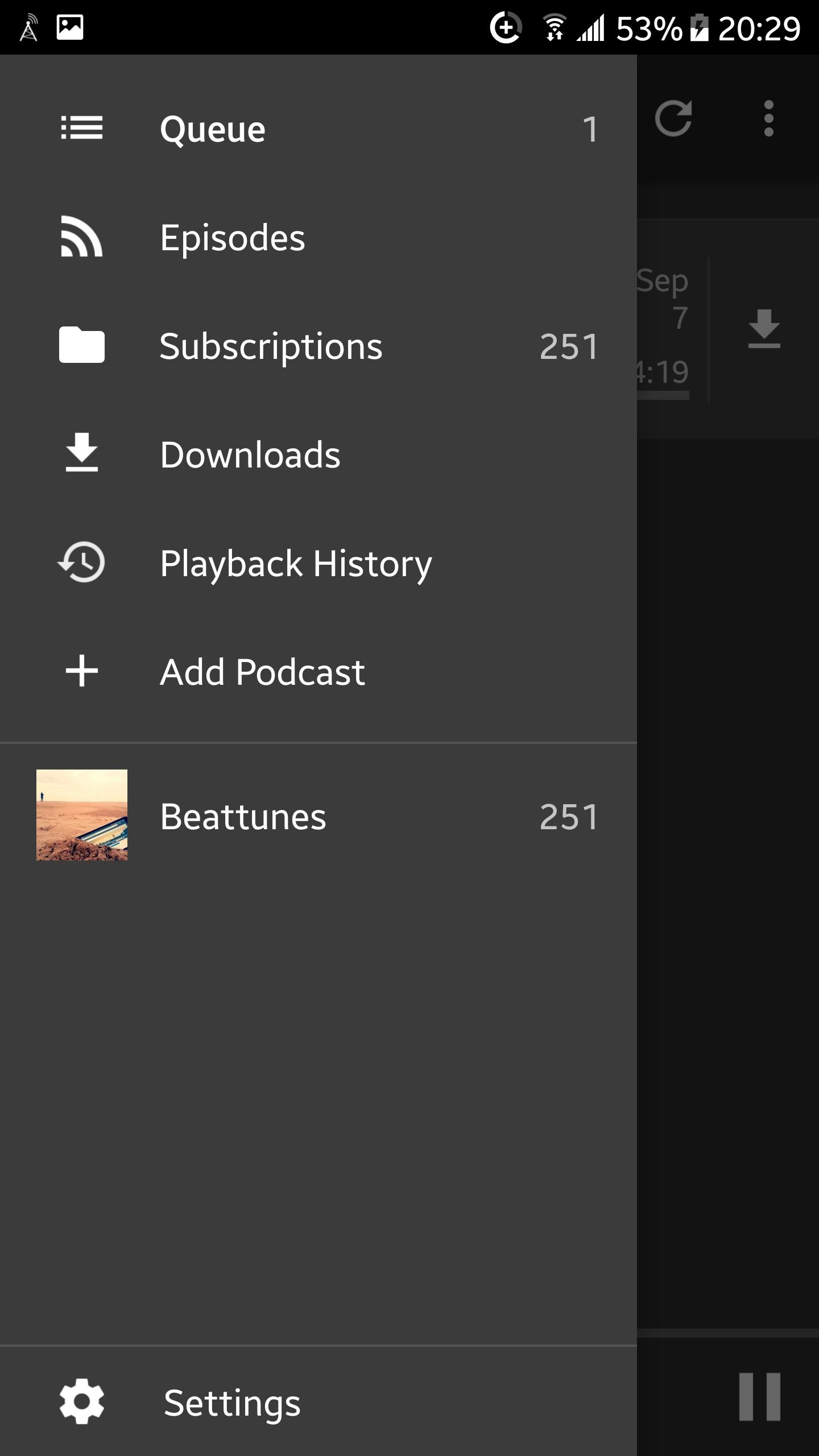Click the Queue count '1'
819x1456 pixels.
[x=590, y=130]
